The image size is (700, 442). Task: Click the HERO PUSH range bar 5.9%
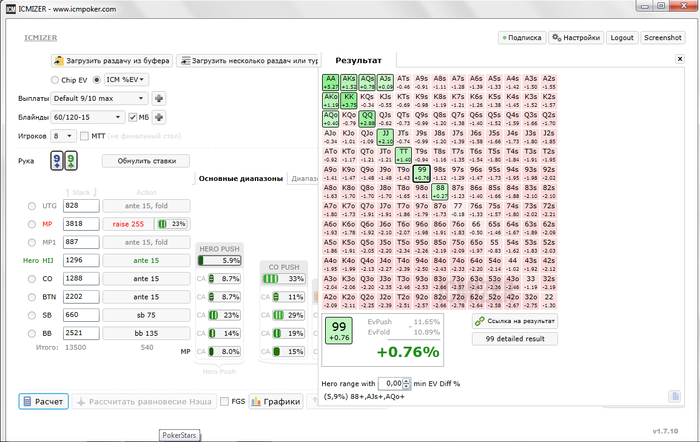coord(219,261)
